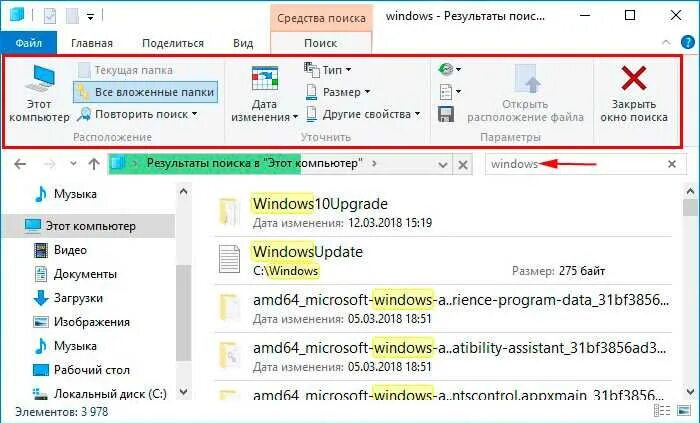Go up one folder level arrow

(94, 164)
